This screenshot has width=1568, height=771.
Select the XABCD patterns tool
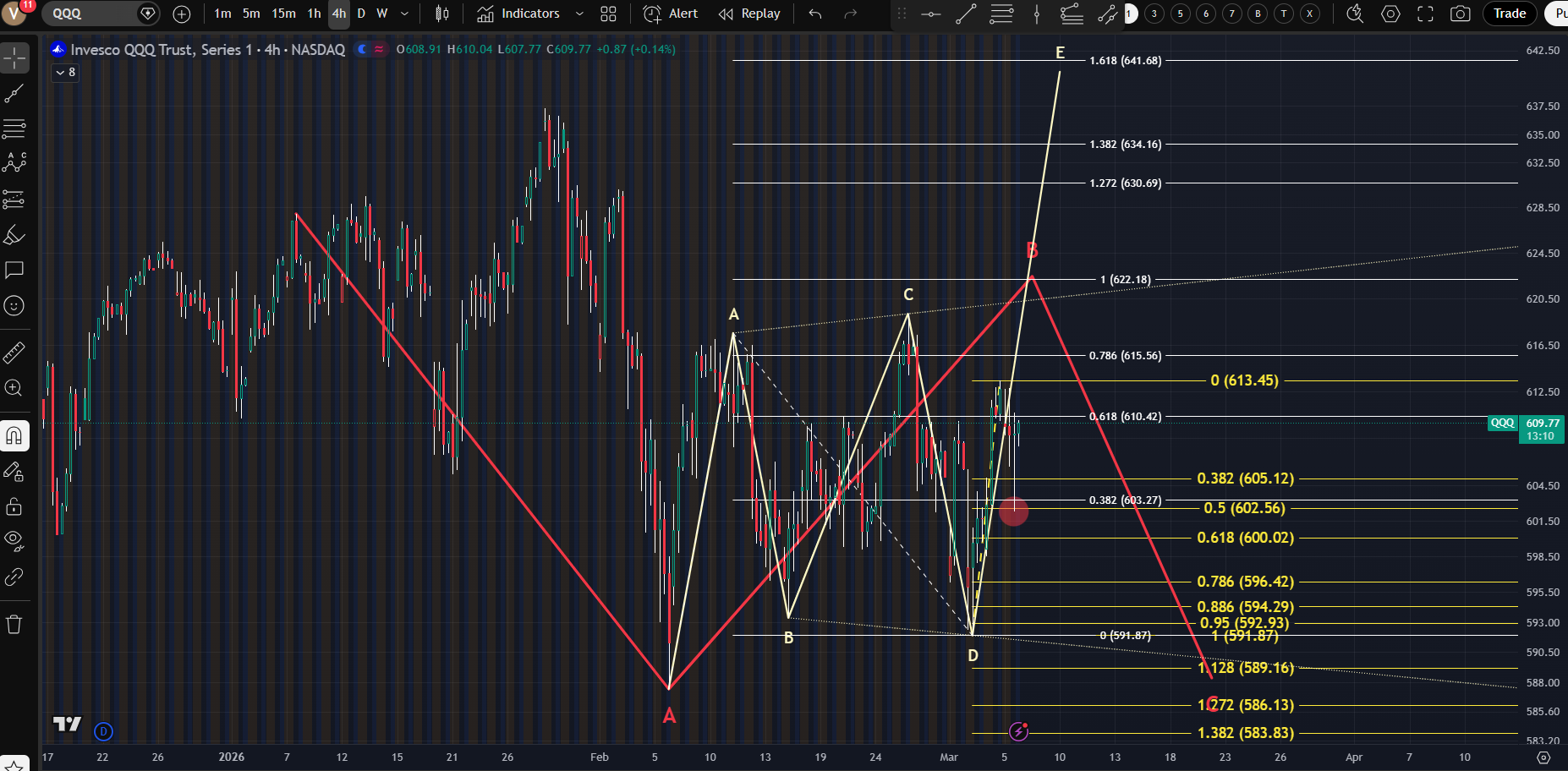[14, 163]
